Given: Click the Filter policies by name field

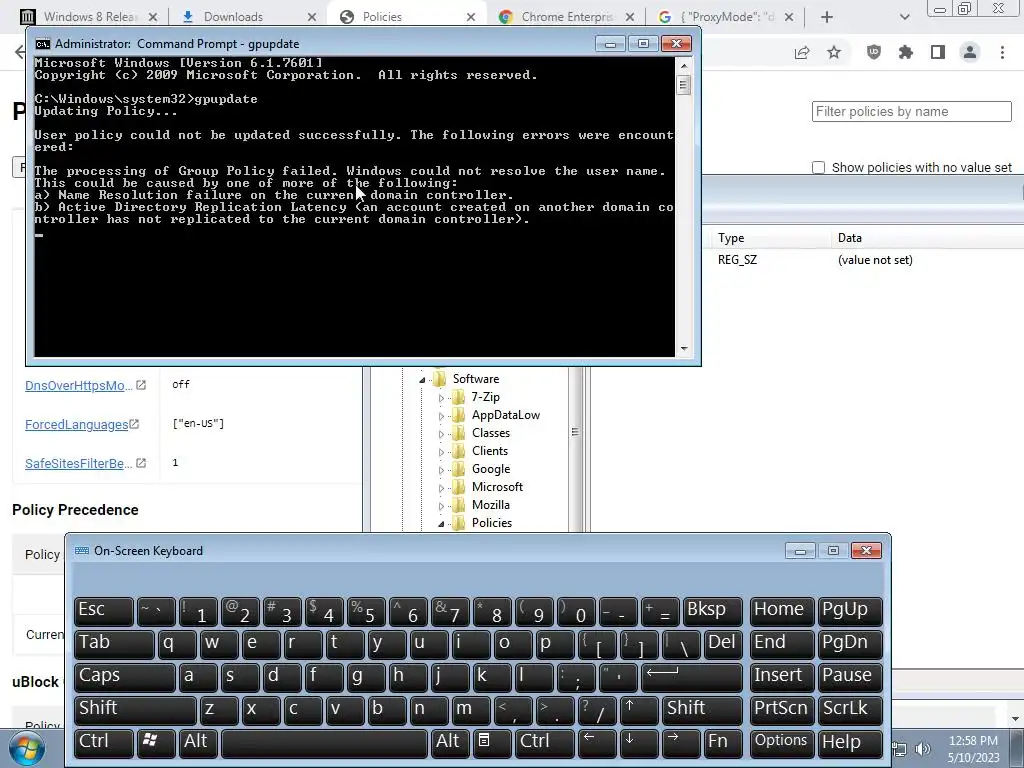Looking at the screenshot, I should click(x=912, y=111).
